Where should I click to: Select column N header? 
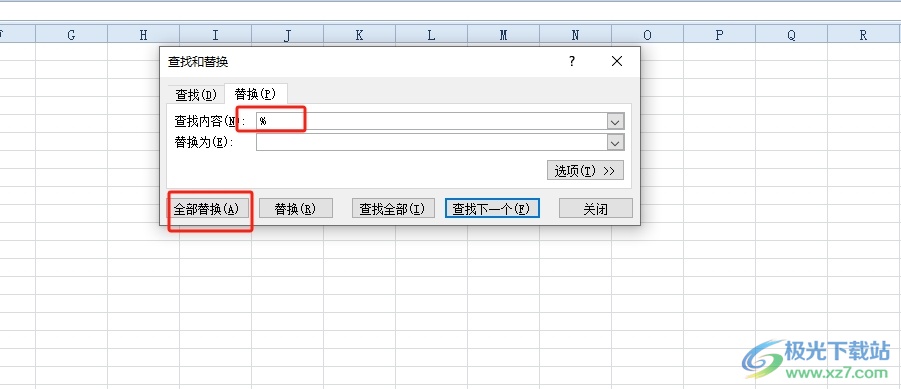(575, 35)
